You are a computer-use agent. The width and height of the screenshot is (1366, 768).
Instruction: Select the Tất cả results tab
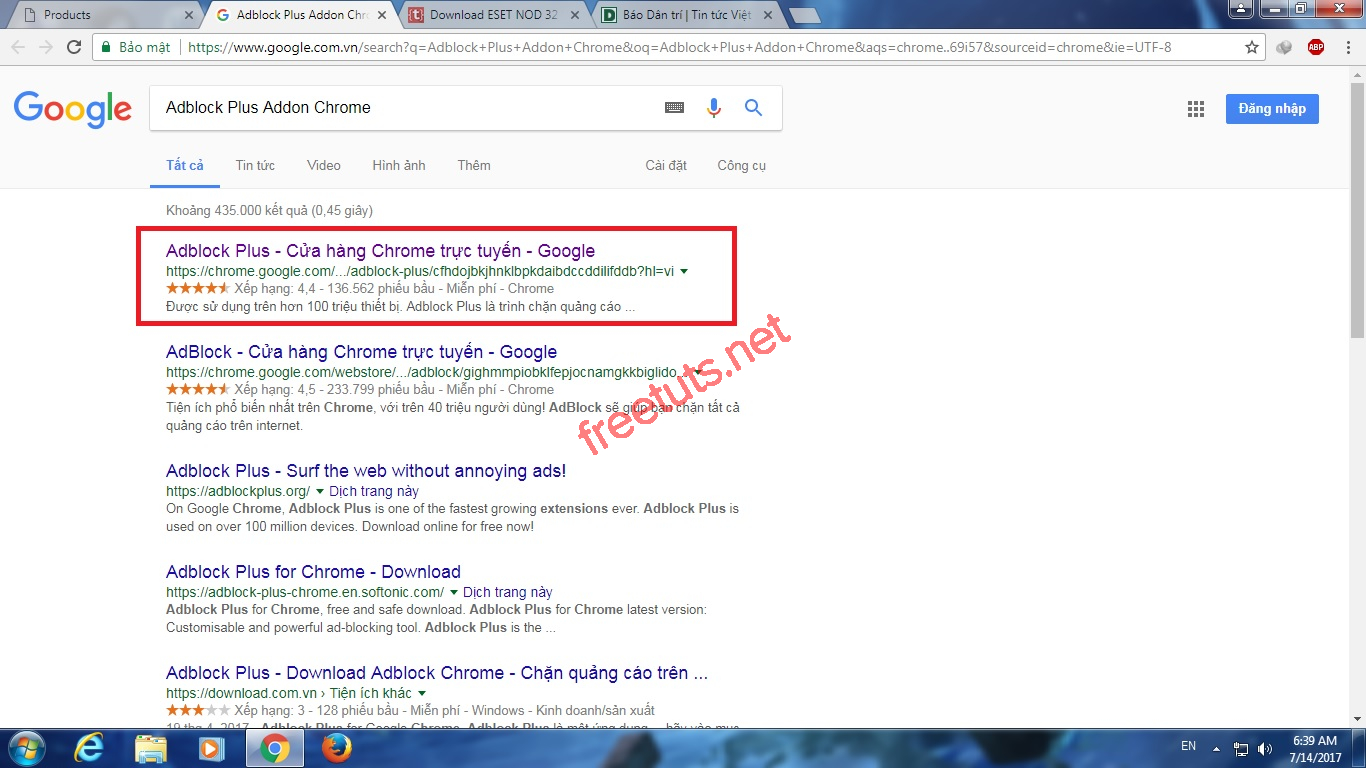pos(185,165)
